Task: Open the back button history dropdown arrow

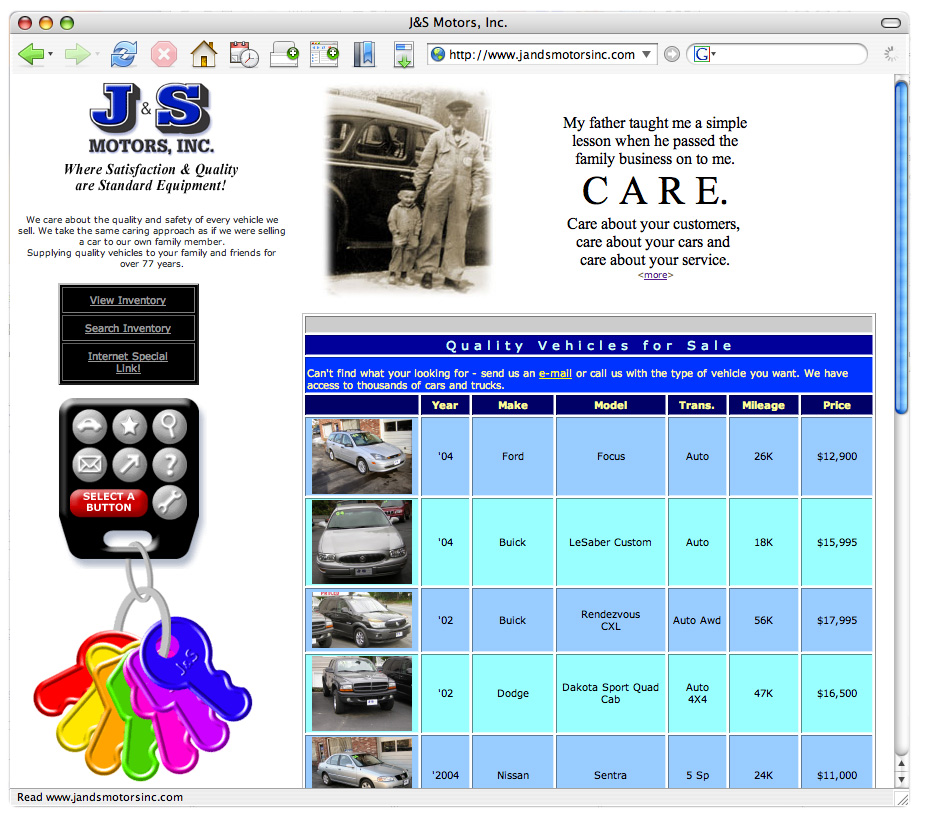Action: [51, 55]
